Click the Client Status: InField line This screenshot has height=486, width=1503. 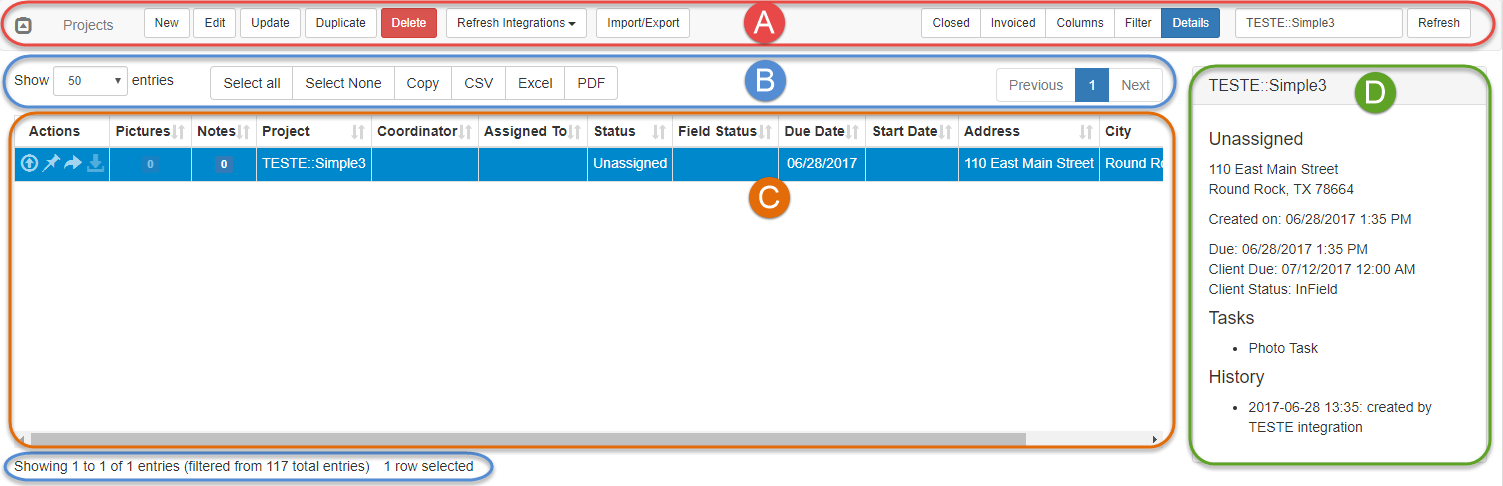tap(1273, 289)
